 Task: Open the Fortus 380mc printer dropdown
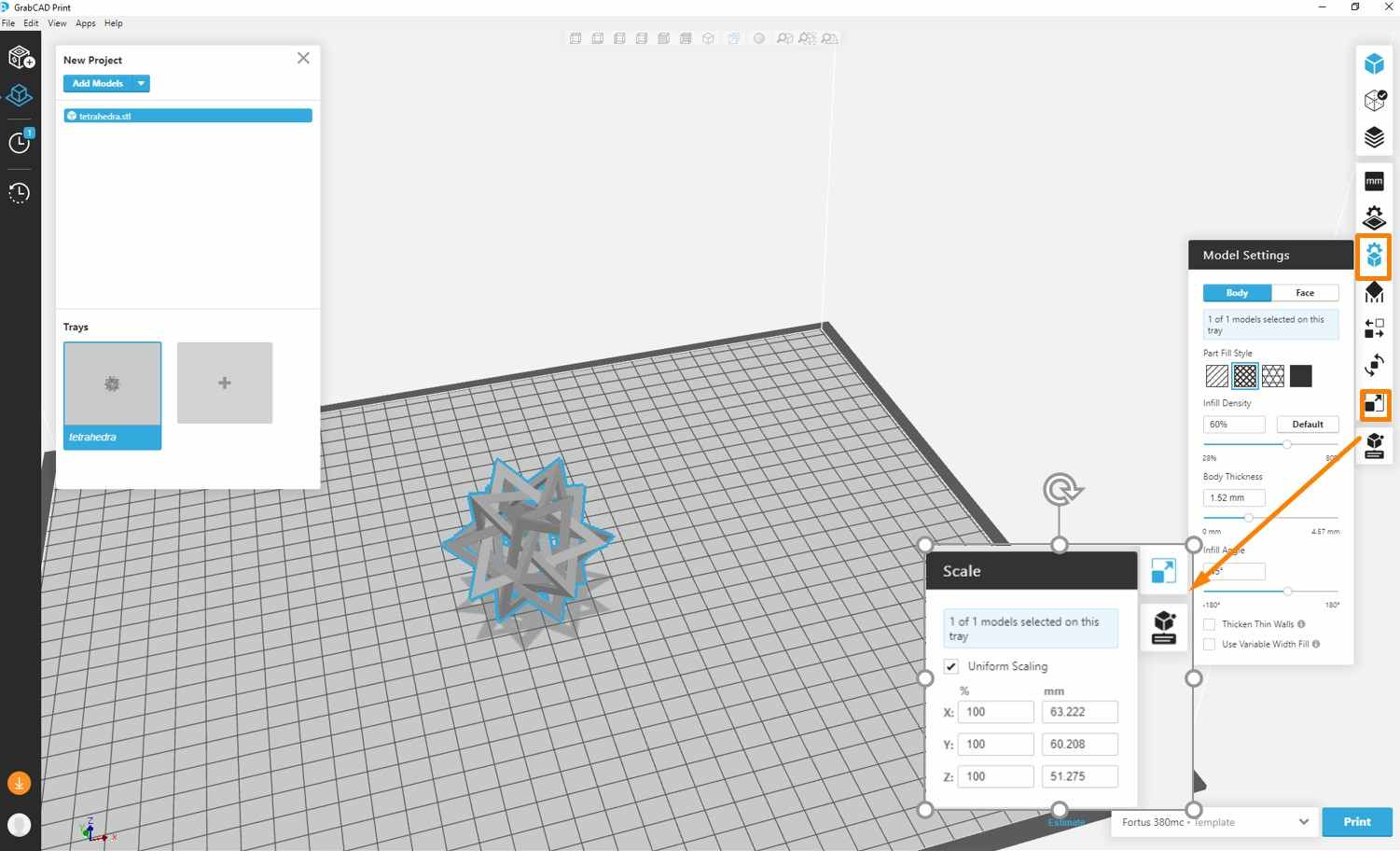[x=1214, y=822]
